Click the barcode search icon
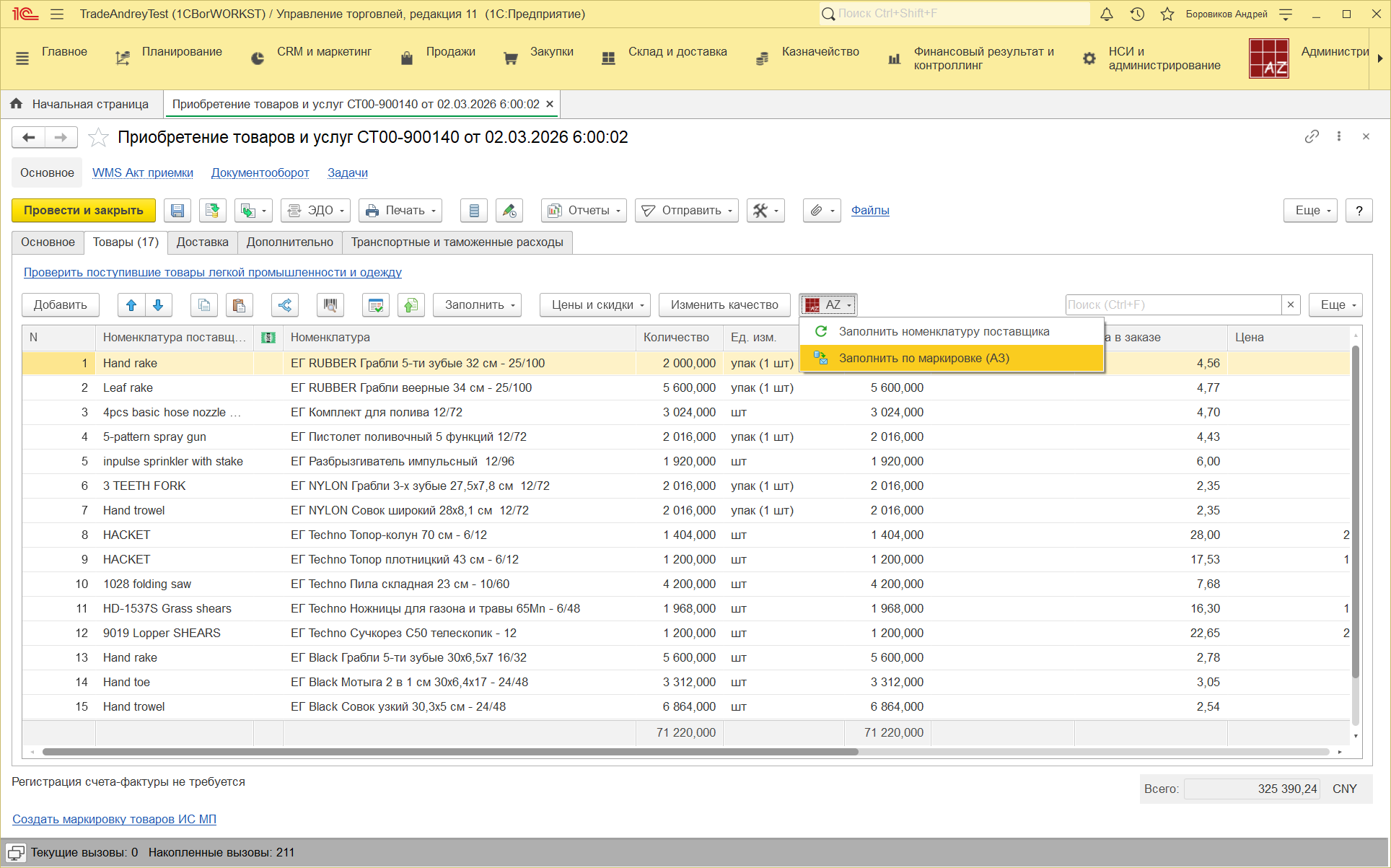 pyautogui.click(x=330, y=305)
